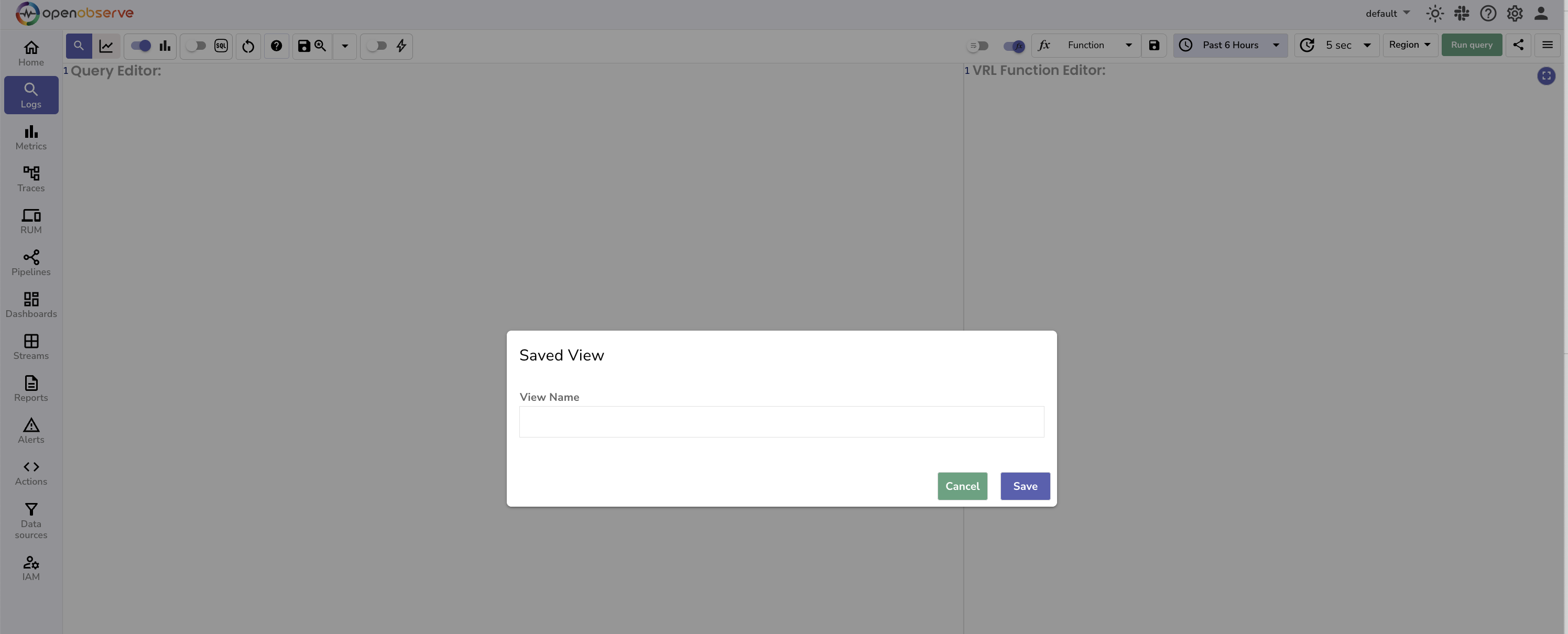Click the View Name input field

781,422
